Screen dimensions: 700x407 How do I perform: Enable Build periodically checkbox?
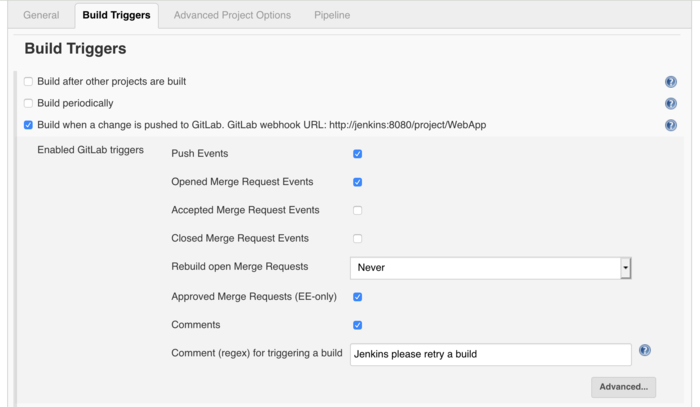29,104
